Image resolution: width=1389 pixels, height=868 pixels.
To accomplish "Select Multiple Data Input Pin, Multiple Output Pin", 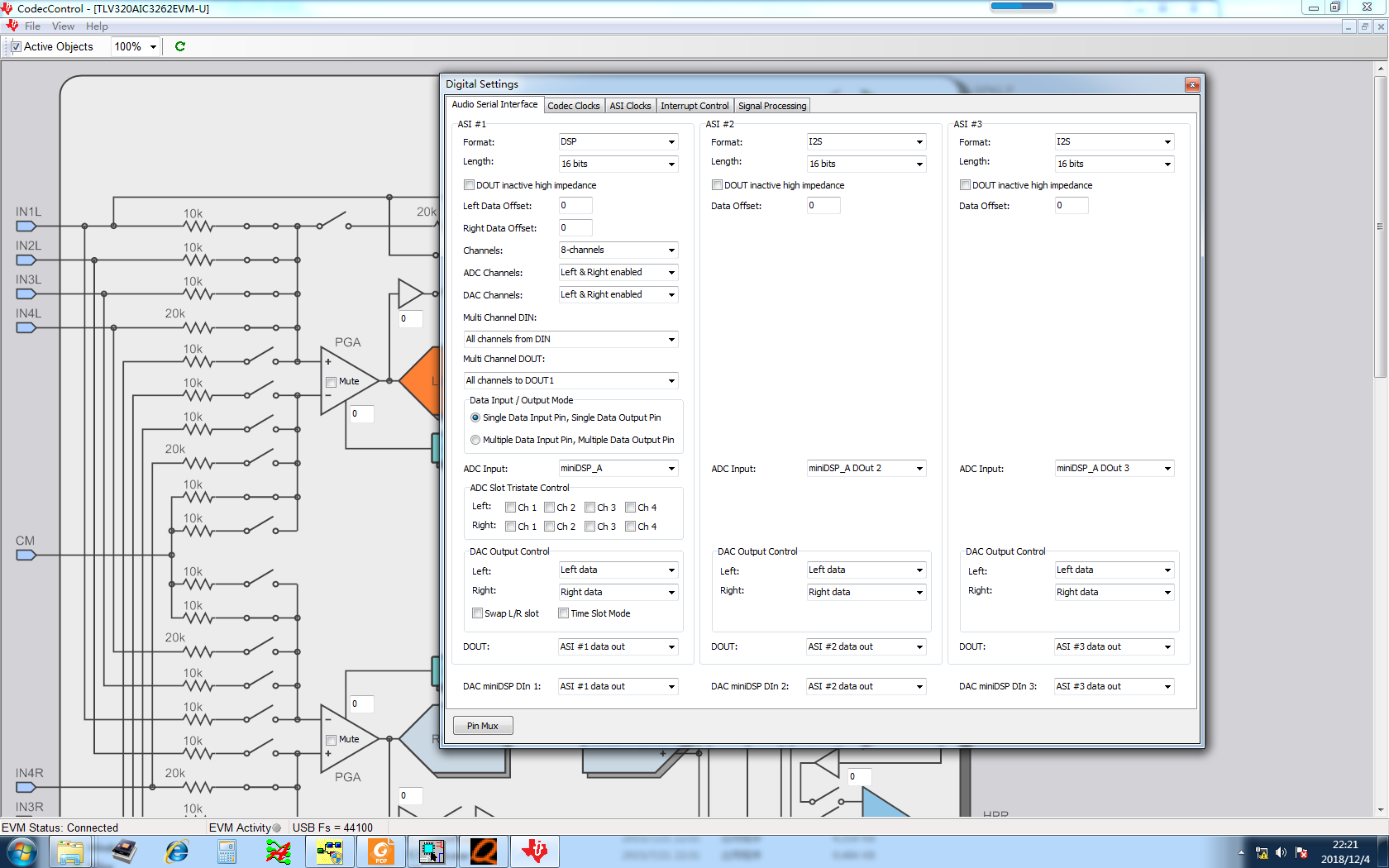I will (x=475, y=440).
